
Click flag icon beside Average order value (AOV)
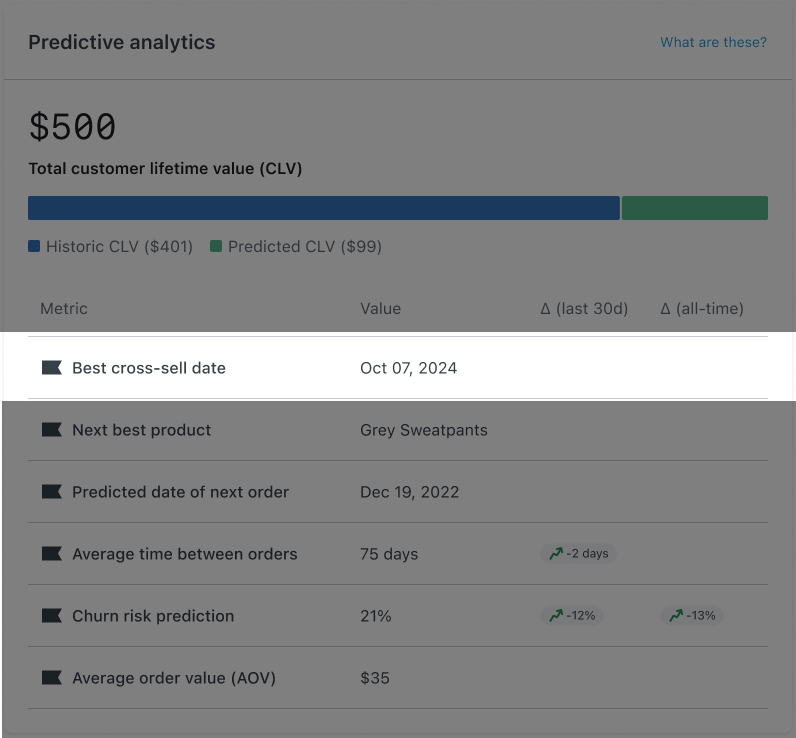click(x=51, y=678)
